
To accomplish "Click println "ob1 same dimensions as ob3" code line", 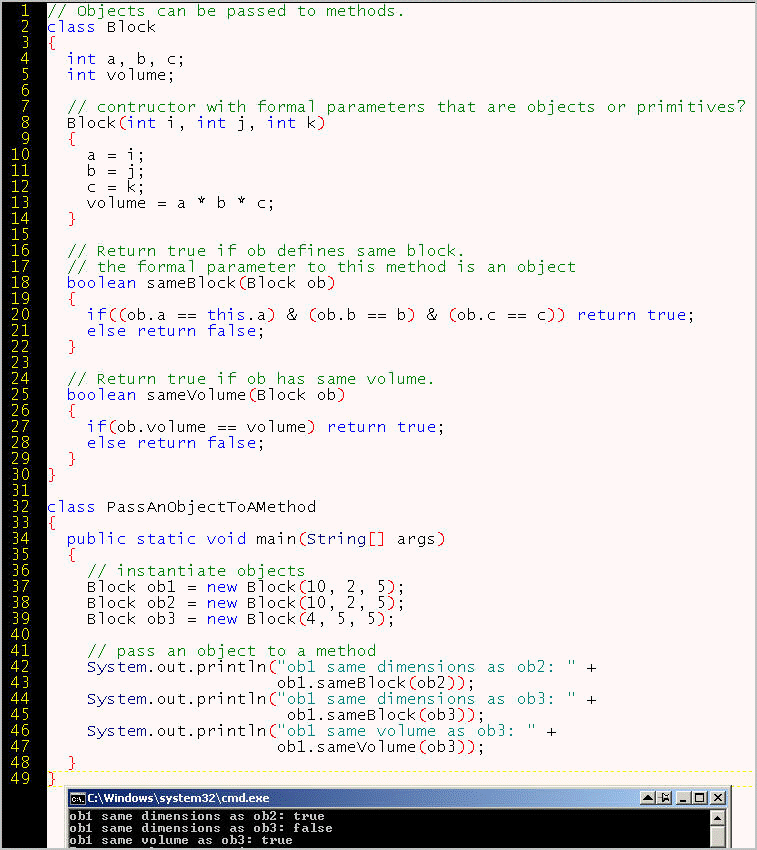I will tap(342, 699).
